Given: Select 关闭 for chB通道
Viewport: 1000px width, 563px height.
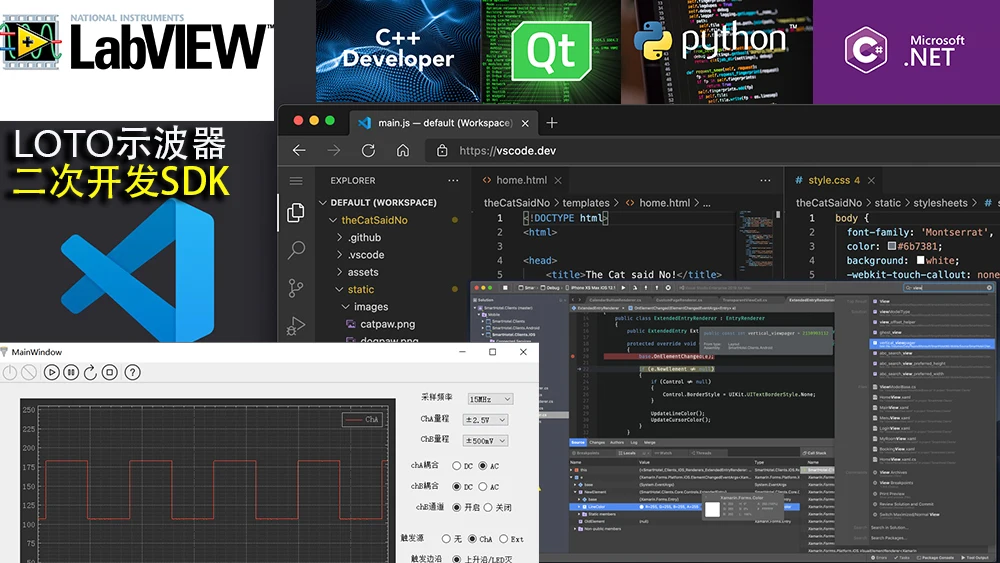Looking at the screenshot, I should (488, 508).
